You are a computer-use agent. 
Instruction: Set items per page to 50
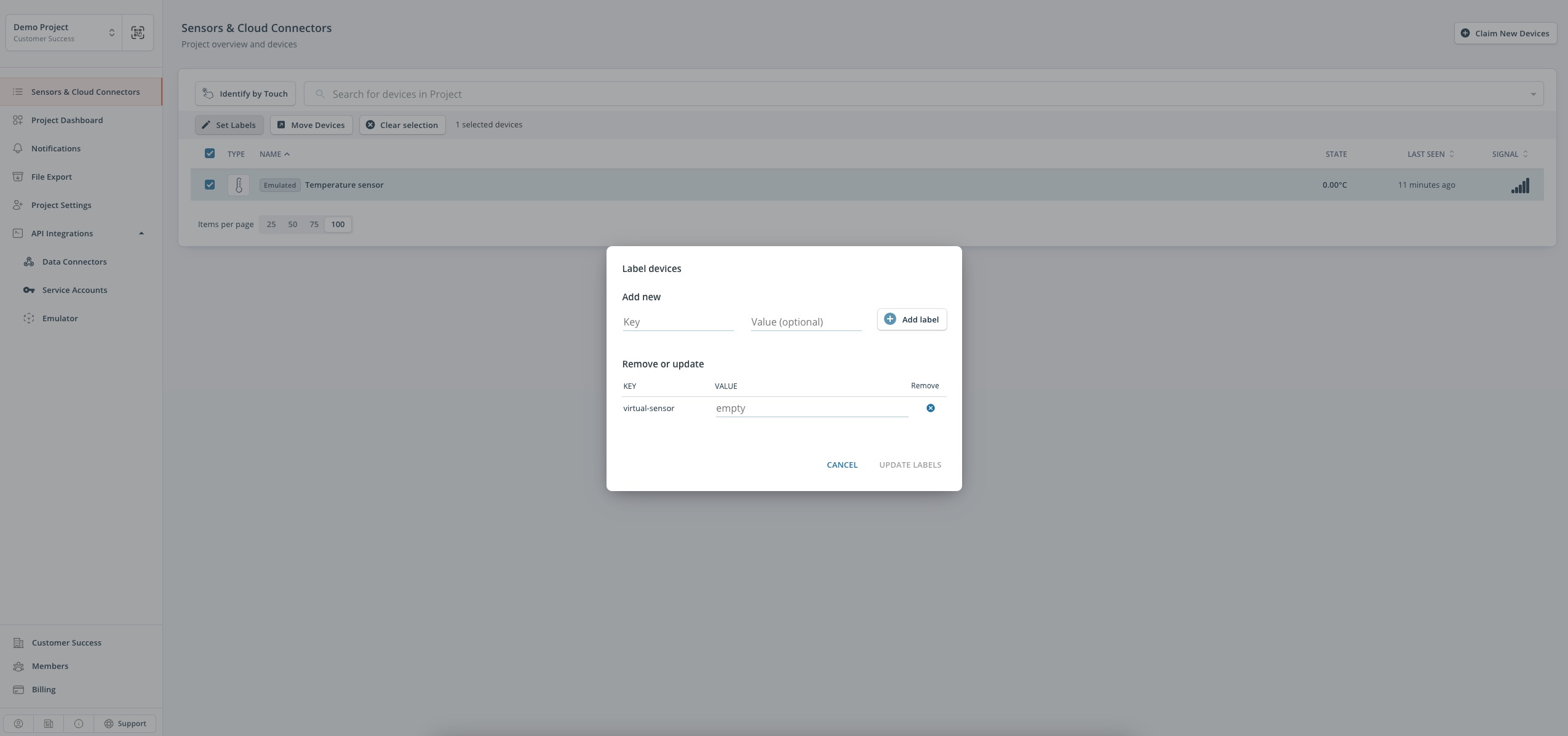(293, 224)
